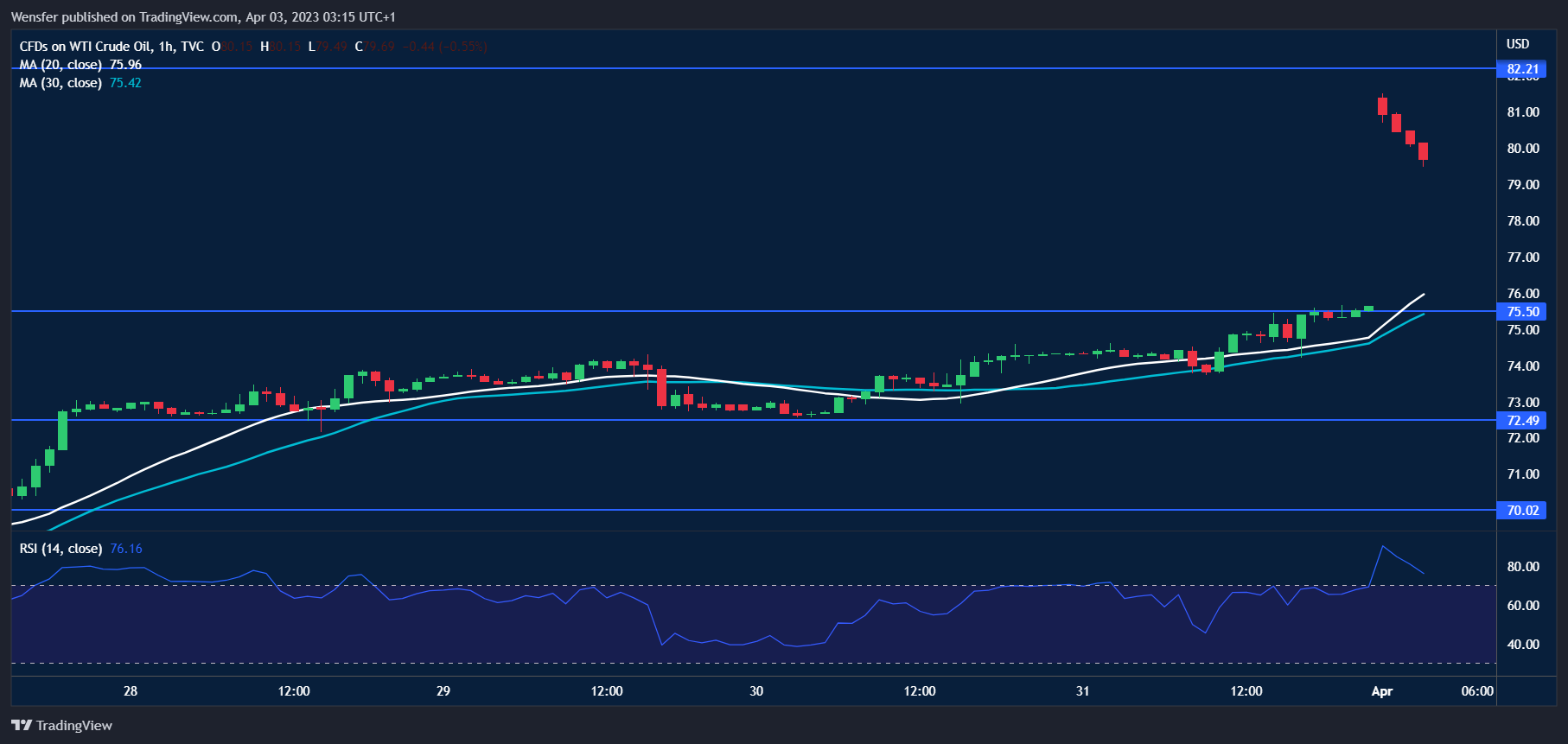Click the RSI peak above 80
1568x744 pixels.
click(x=1383, y=547)
